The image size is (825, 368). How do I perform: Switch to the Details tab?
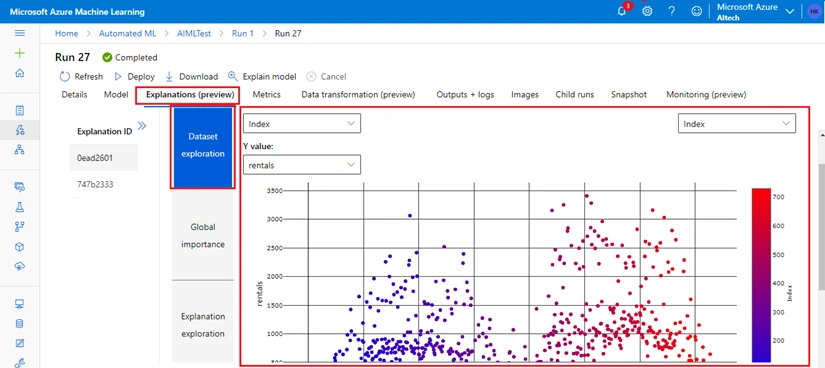(x=75, y=95)
